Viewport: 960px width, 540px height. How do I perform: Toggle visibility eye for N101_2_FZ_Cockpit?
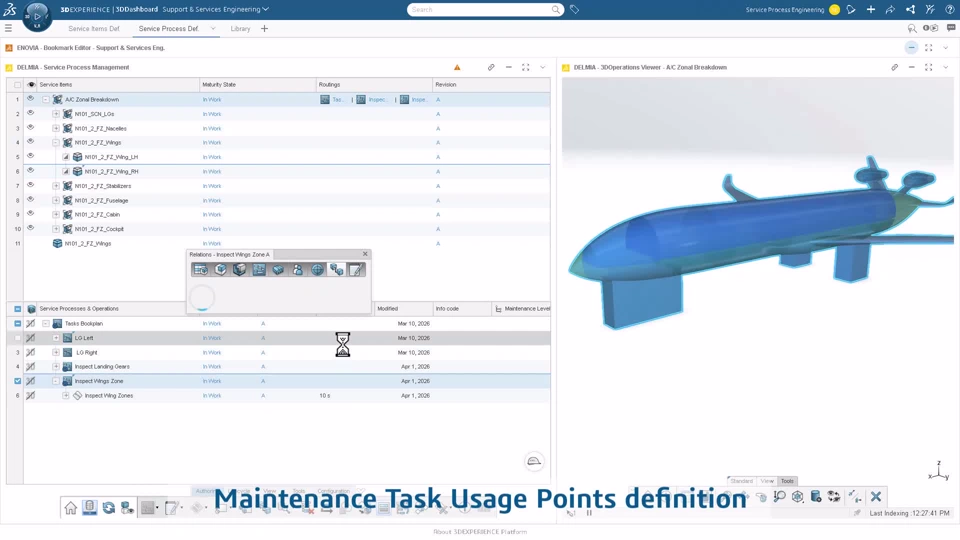click(30, 228)
